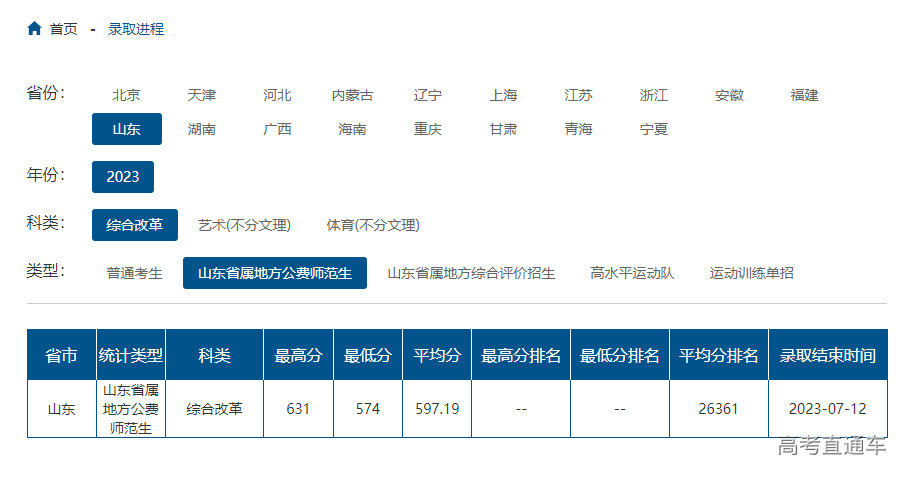
Task: Click the 2023 year button
Action: pos(123,177)
